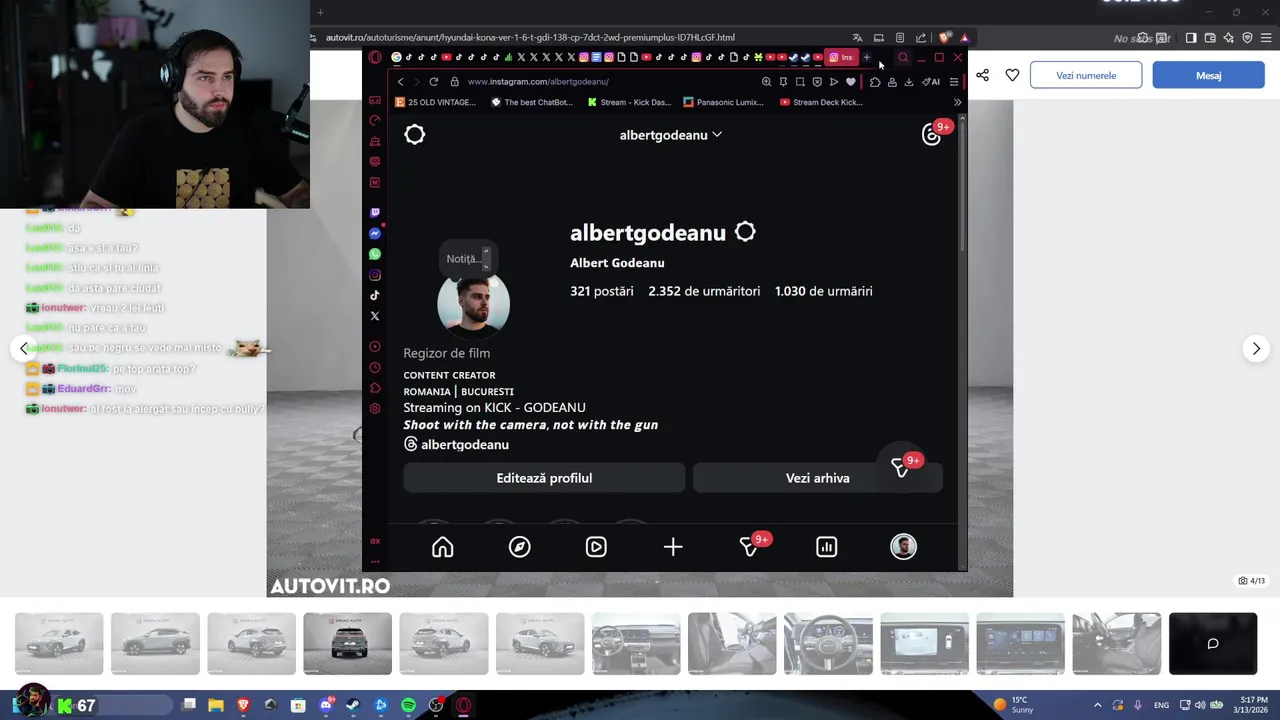
Task: Click the Instagram create plus icon
Action: tap(673, 547)
